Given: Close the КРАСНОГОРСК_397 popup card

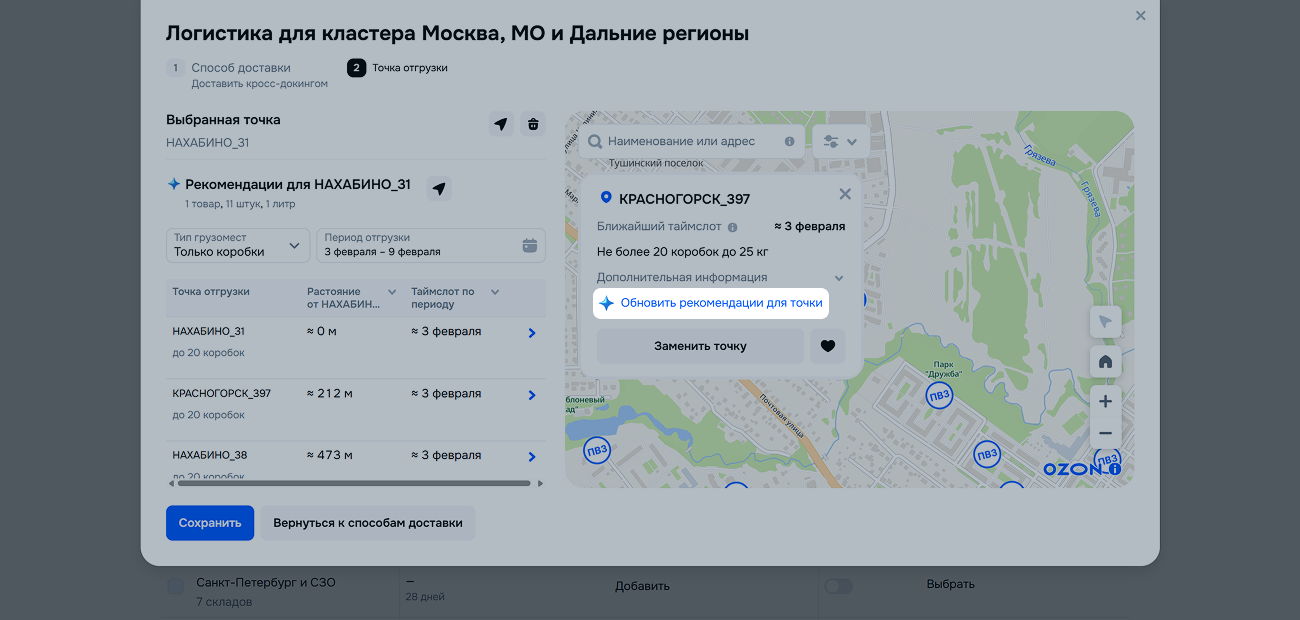Looking at the screenshot, I should tap(845, 195).
